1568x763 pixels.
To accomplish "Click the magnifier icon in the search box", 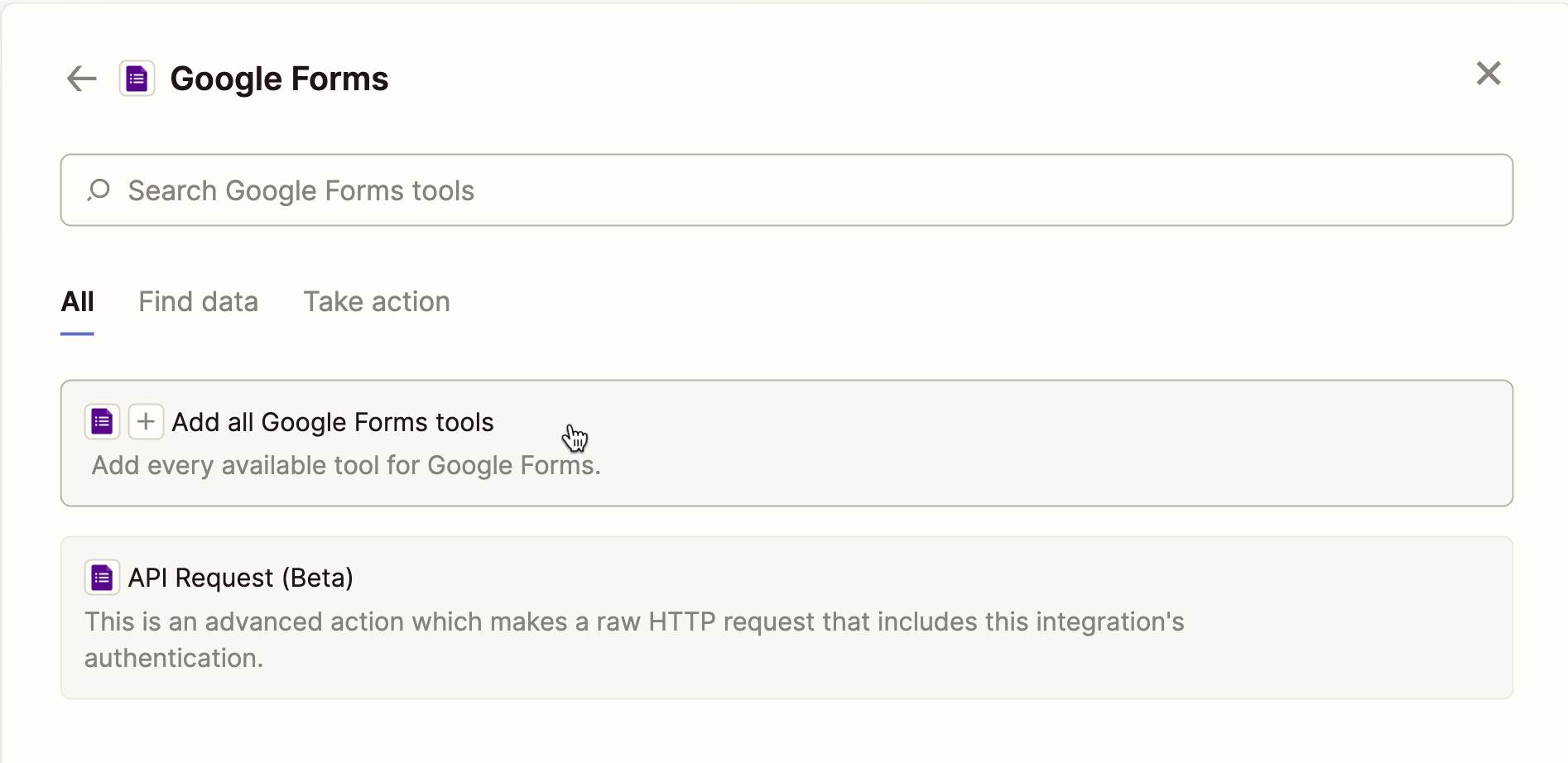I will point(99,190).
